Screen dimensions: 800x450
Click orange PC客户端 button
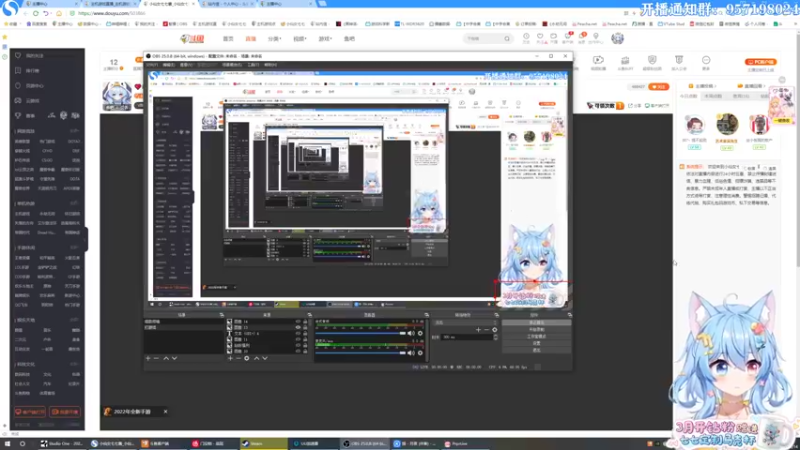click(x=761, y=62)
